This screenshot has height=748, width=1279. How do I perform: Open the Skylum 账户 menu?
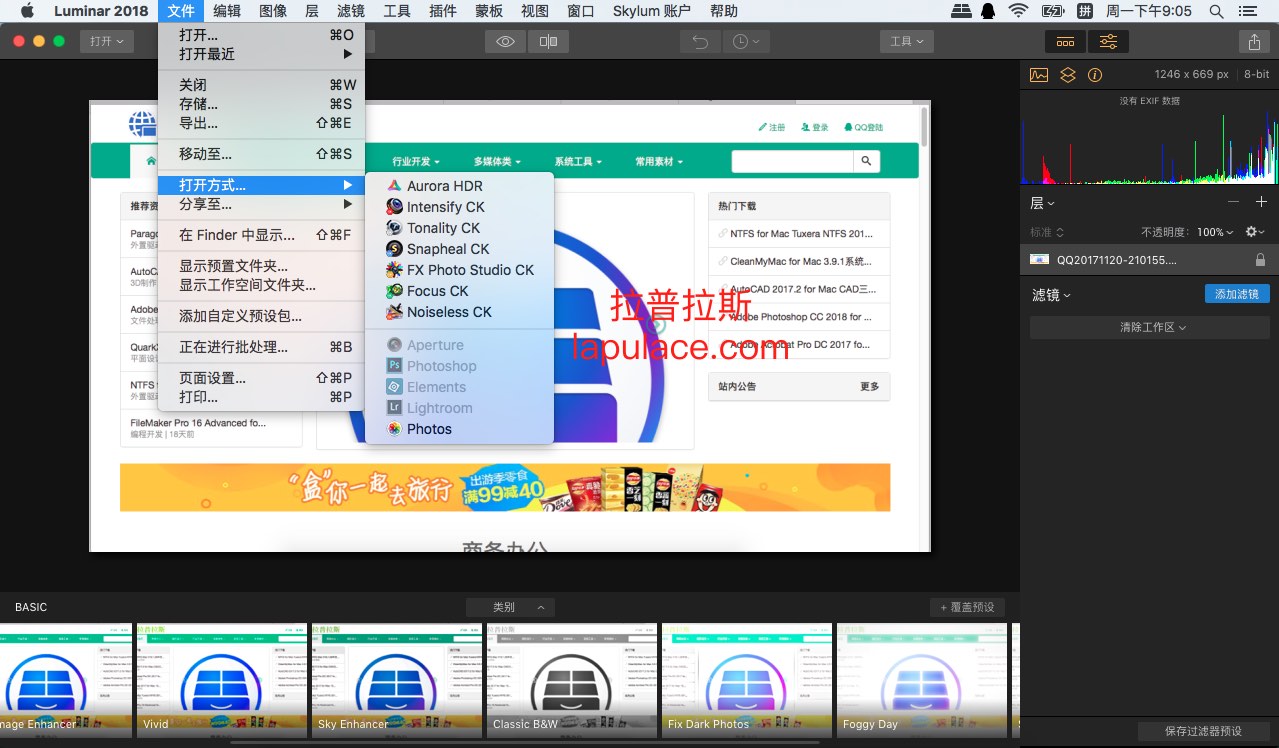pos(652,11)
